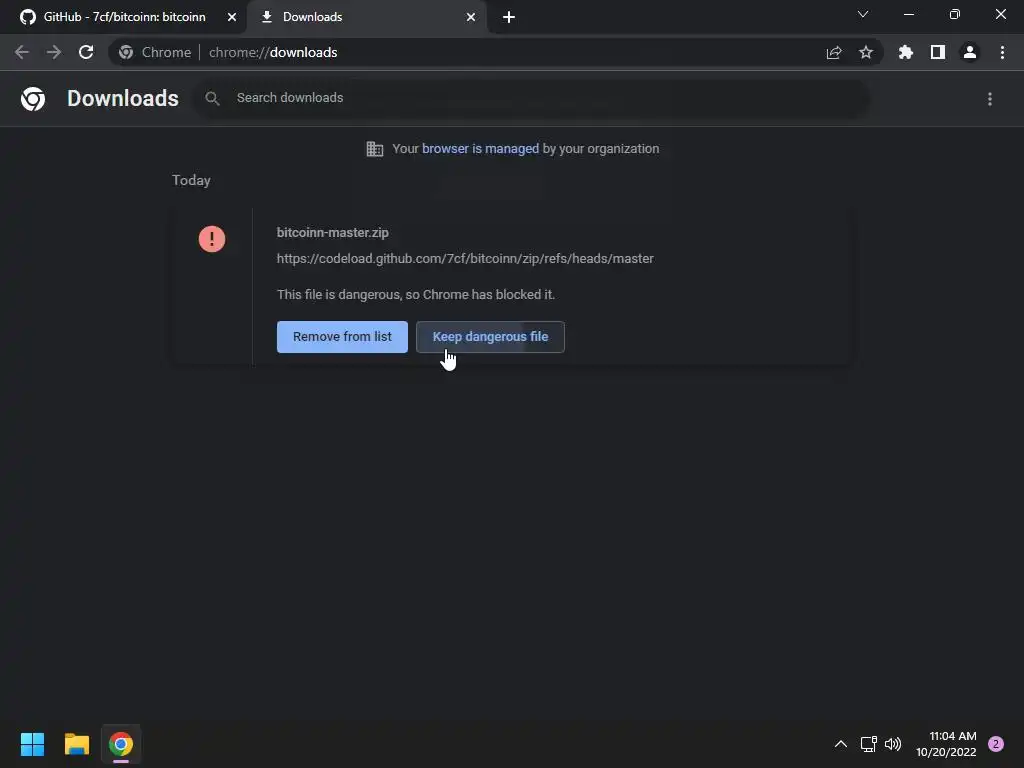Click the Chrome site info chip

pos(155,52)
